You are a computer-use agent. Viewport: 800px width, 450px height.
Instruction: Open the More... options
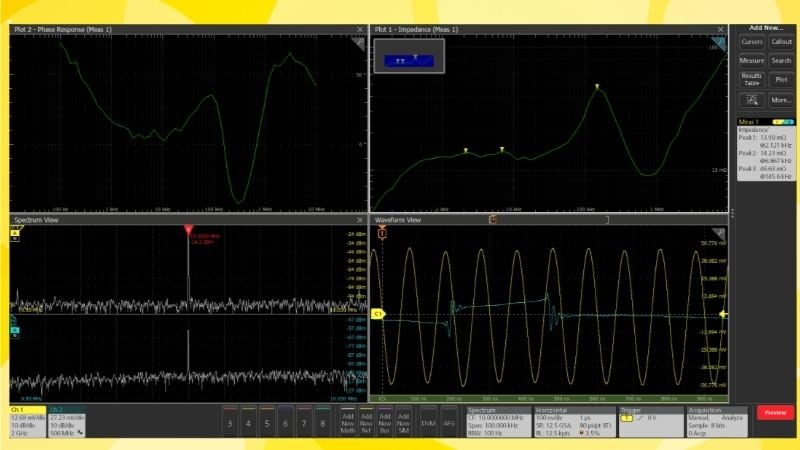tap(781, 100)
